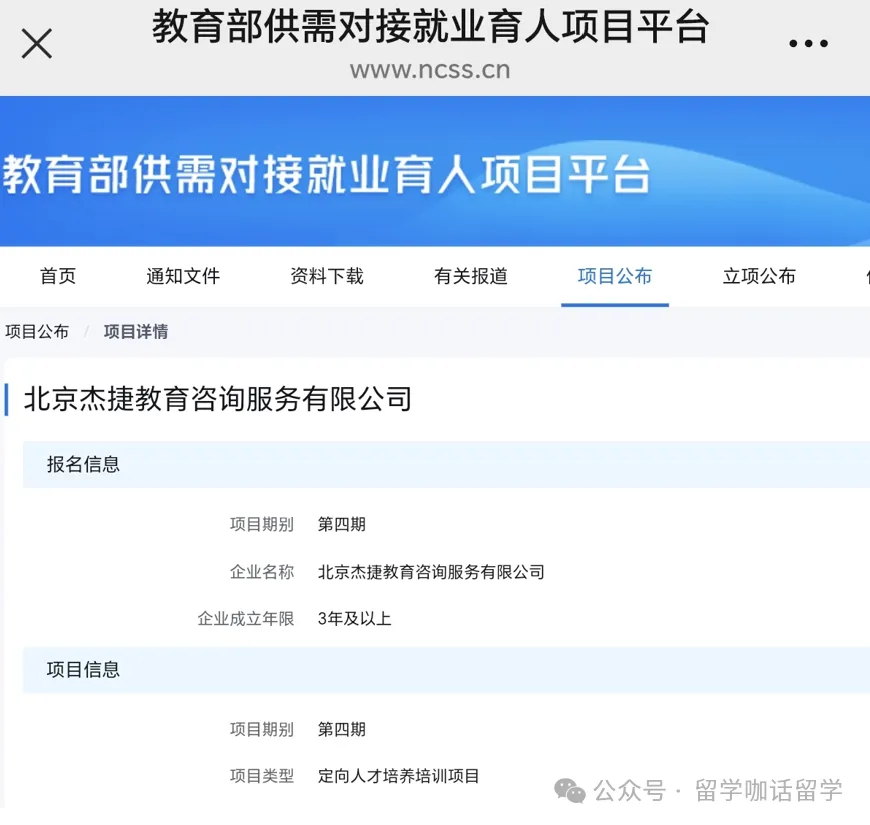Image resolution: width=870 pixels, height=825 pixels.
Task: Click the www.ncss.cn address text
Action: click(x=430, y=70)
